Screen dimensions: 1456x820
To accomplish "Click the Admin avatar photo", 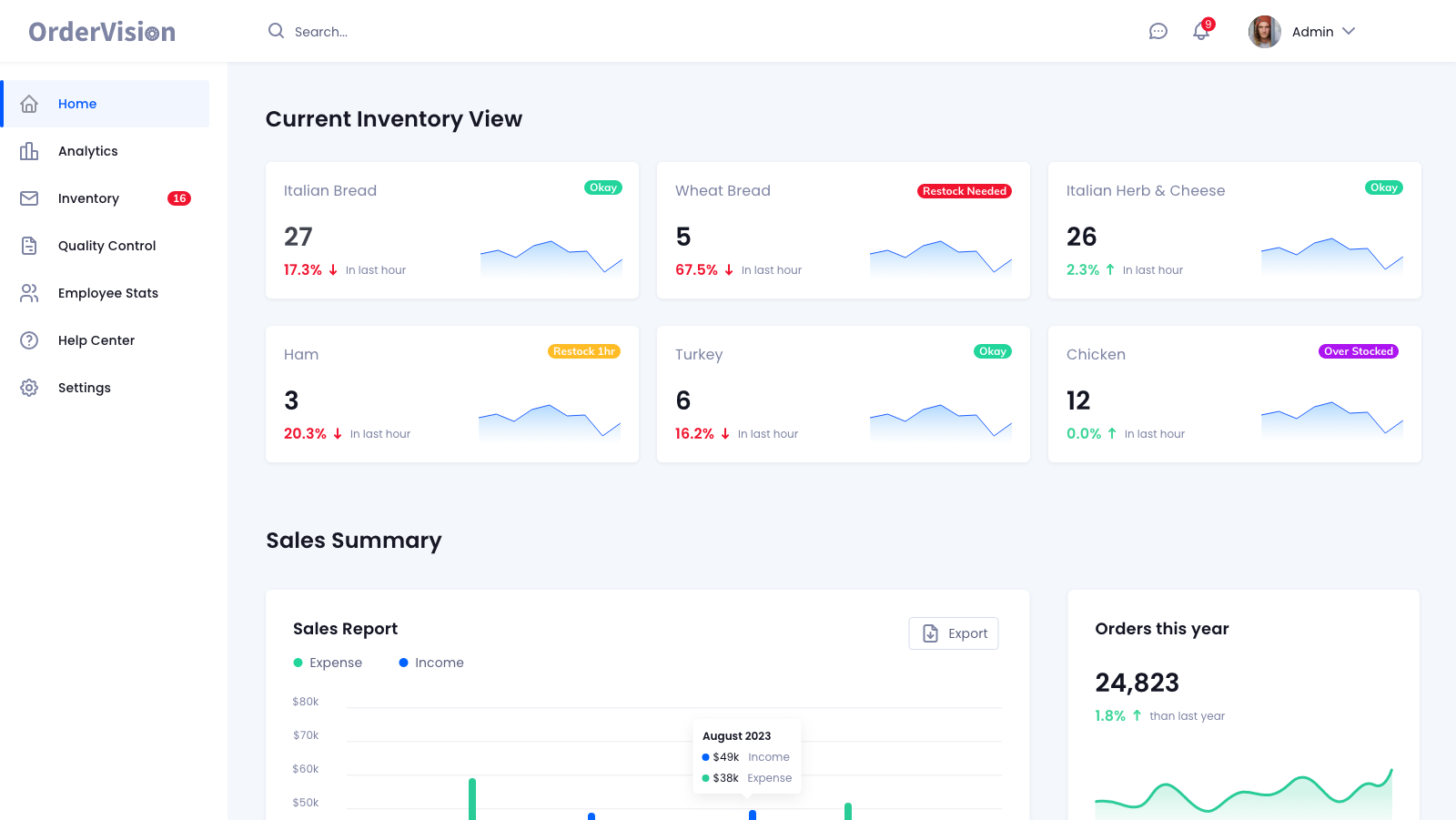I will coord(1264,31).
